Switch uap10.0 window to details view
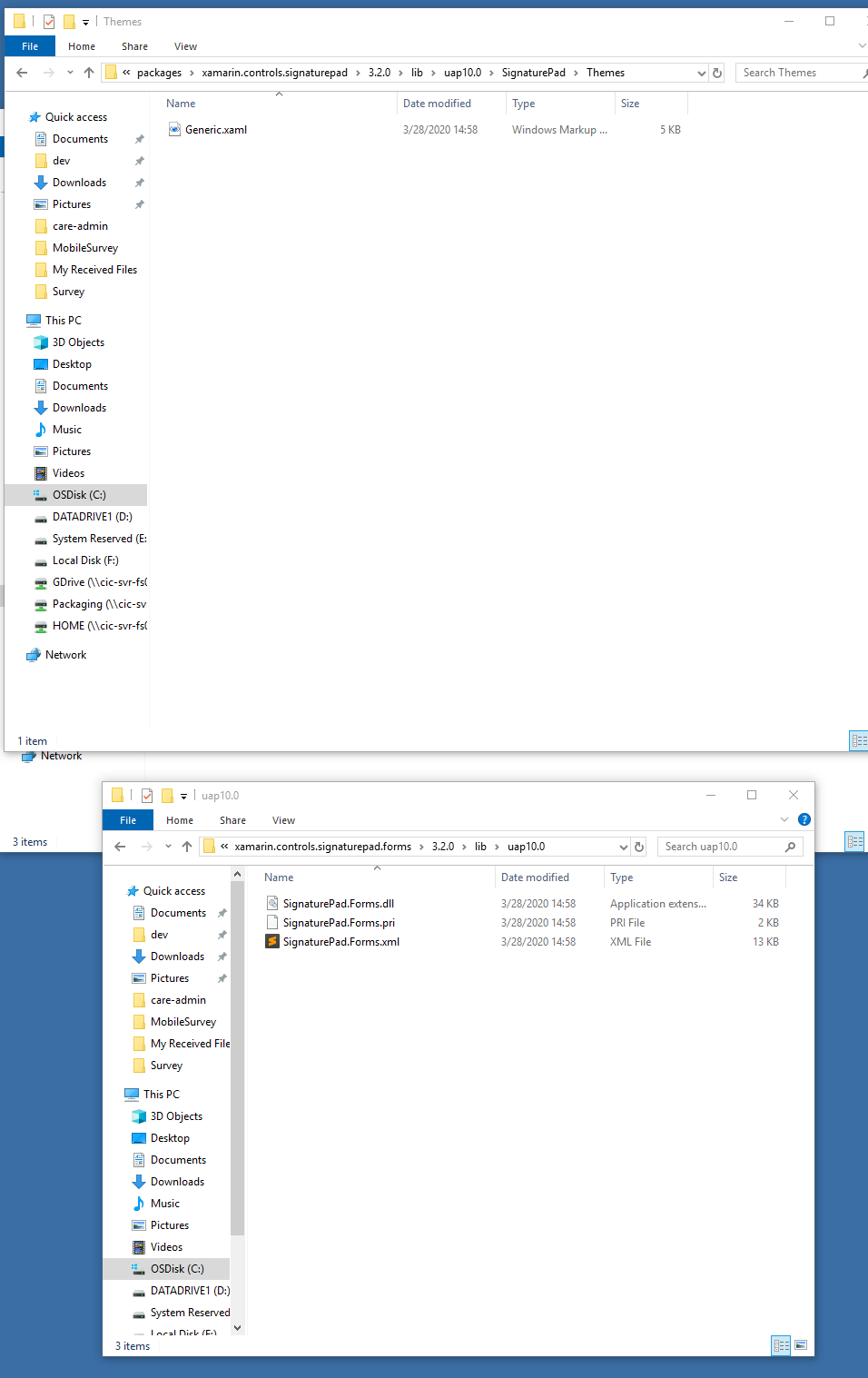The width and height of the screenshot is (868, 1378). 781,1345
